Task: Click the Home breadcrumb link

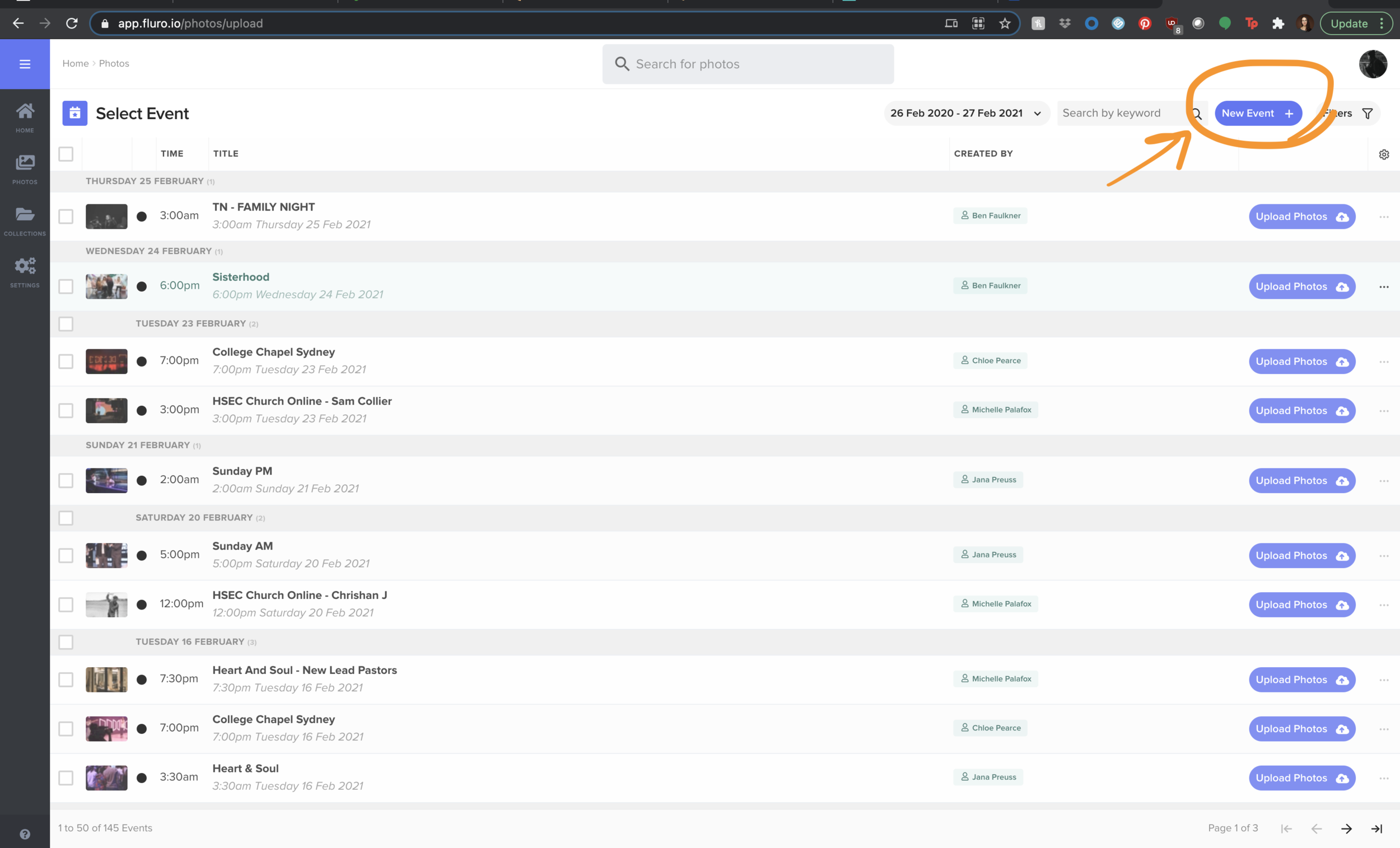Action: coord(75,64)
